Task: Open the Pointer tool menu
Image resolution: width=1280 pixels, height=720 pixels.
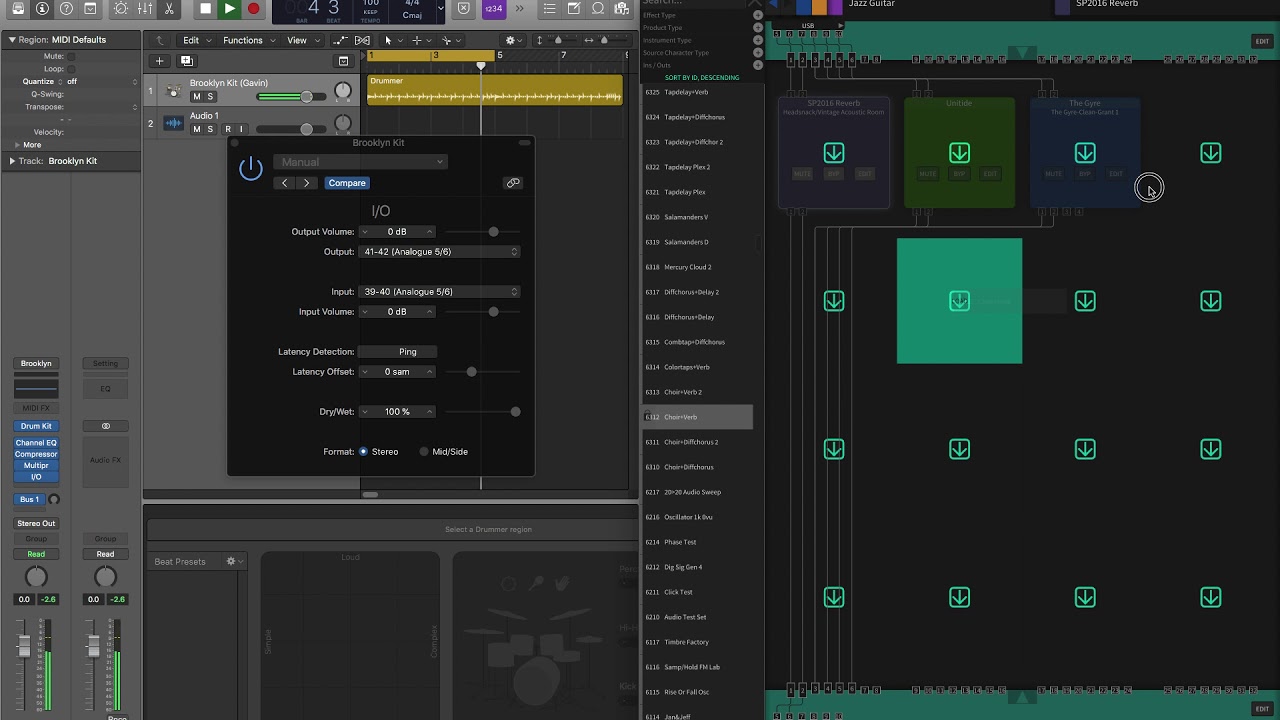Action: click(392, 41)
